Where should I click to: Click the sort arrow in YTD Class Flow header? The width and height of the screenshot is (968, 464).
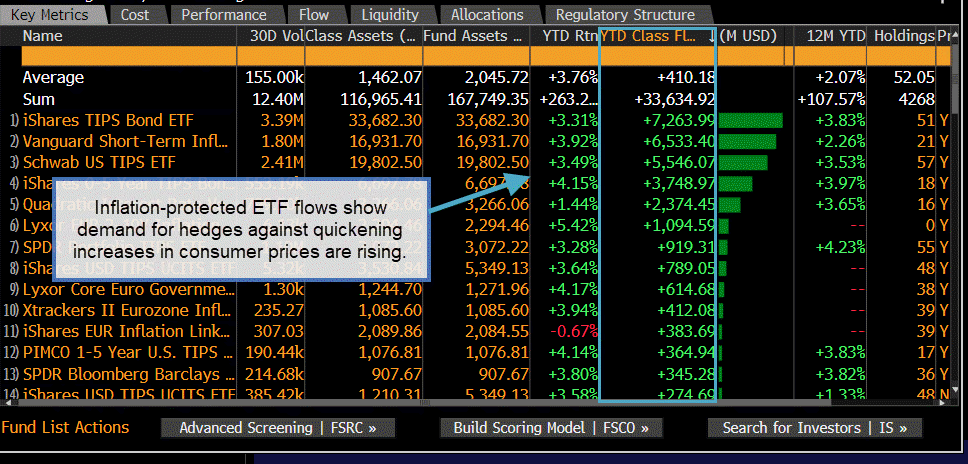(712, 36)
